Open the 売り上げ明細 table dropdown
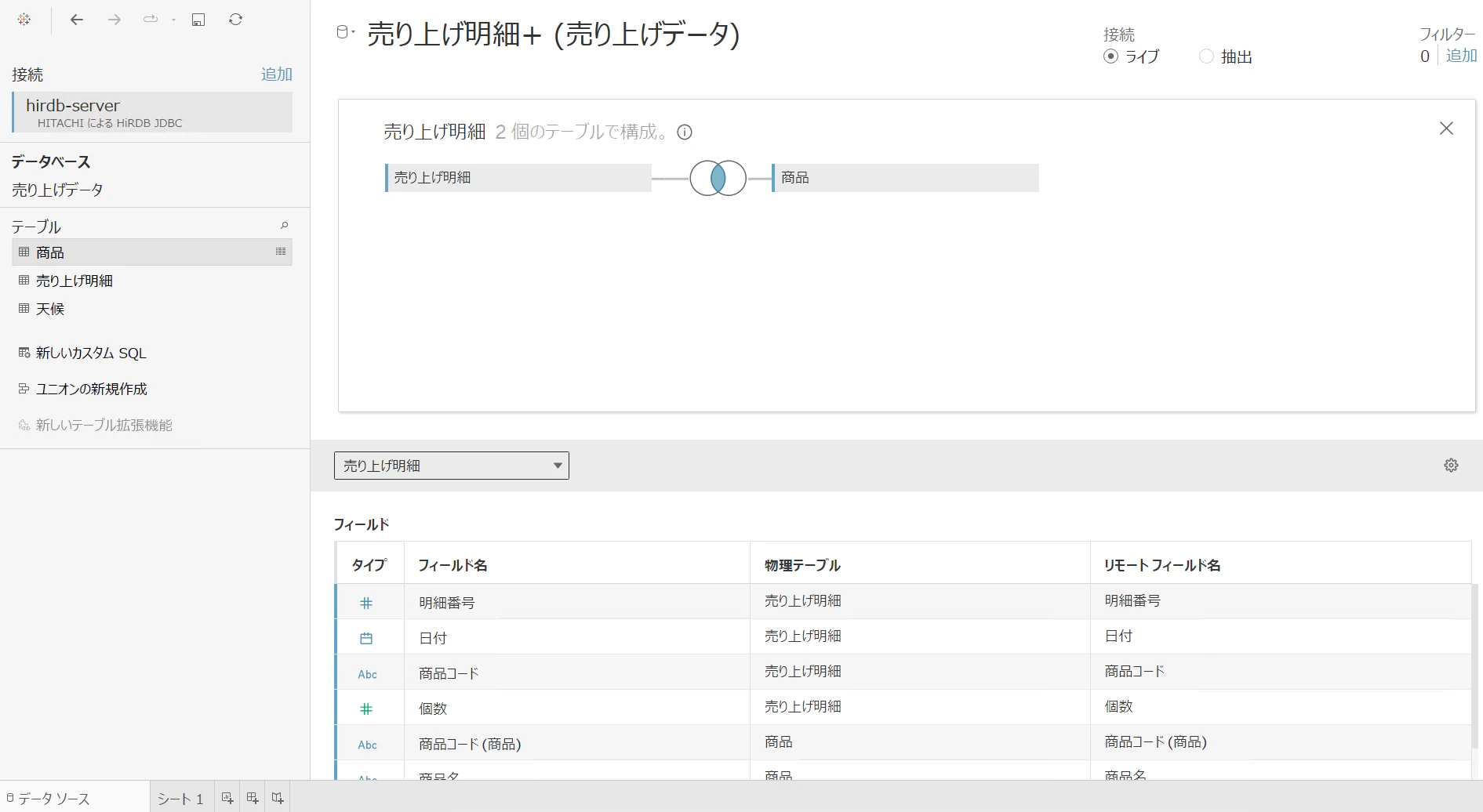The height and width of the screenshot is (812, 1483). coord(452,466)
